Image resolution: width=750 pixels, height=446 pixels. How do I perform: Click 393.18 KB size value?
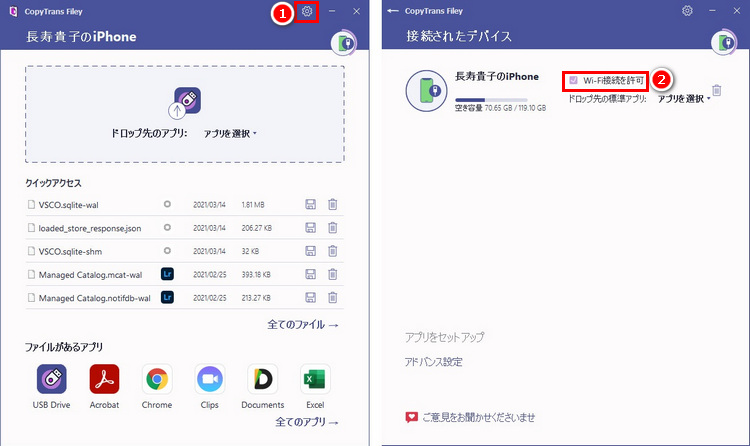click(x=256, y=275)
